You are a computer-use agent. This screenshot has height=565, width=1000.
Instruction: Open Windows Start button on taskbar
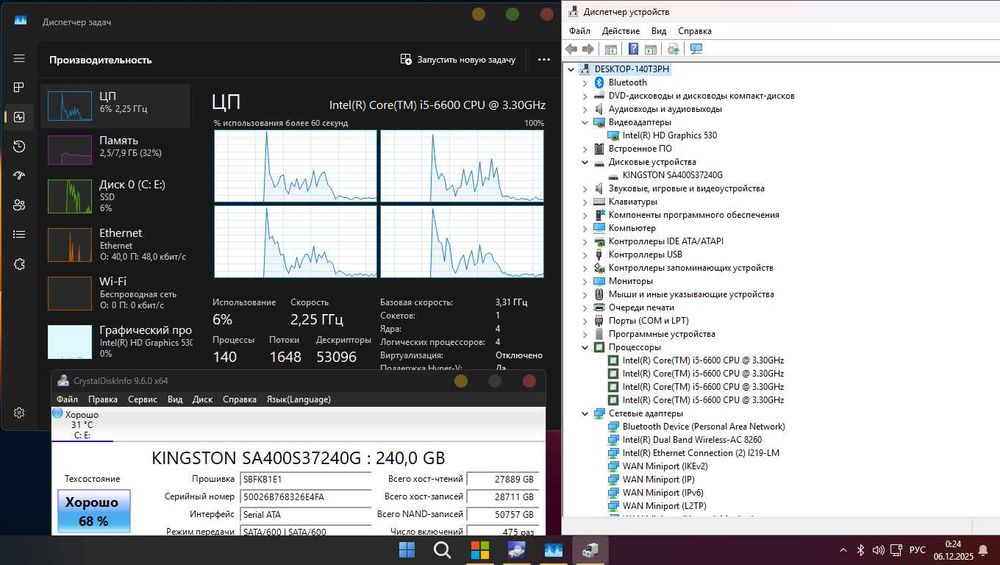click(406, 550)
